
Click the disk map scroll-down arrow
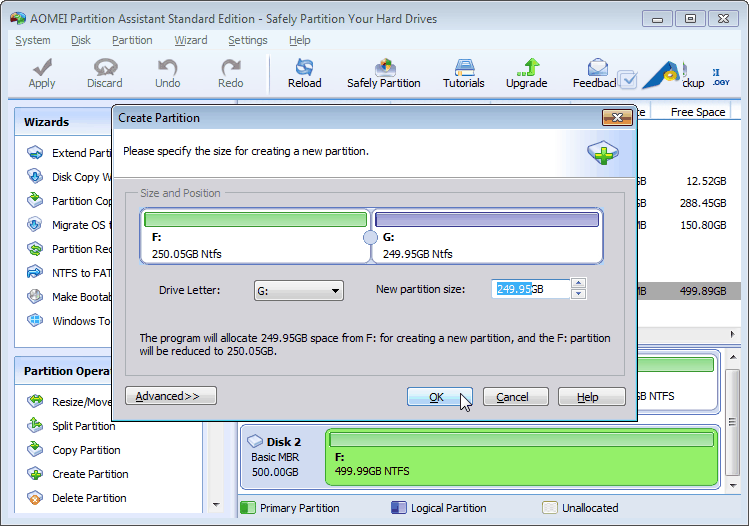click(733, 485)
